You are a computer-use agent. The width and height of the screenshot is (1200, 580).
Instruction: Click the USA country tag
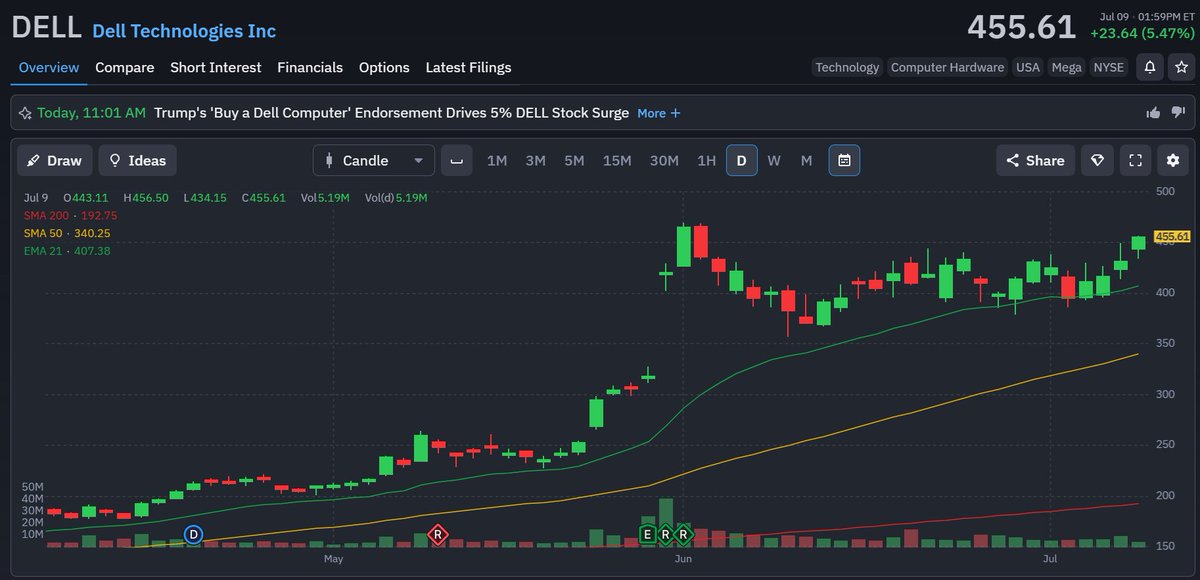pyautogui.click(x=1027, y=67)
